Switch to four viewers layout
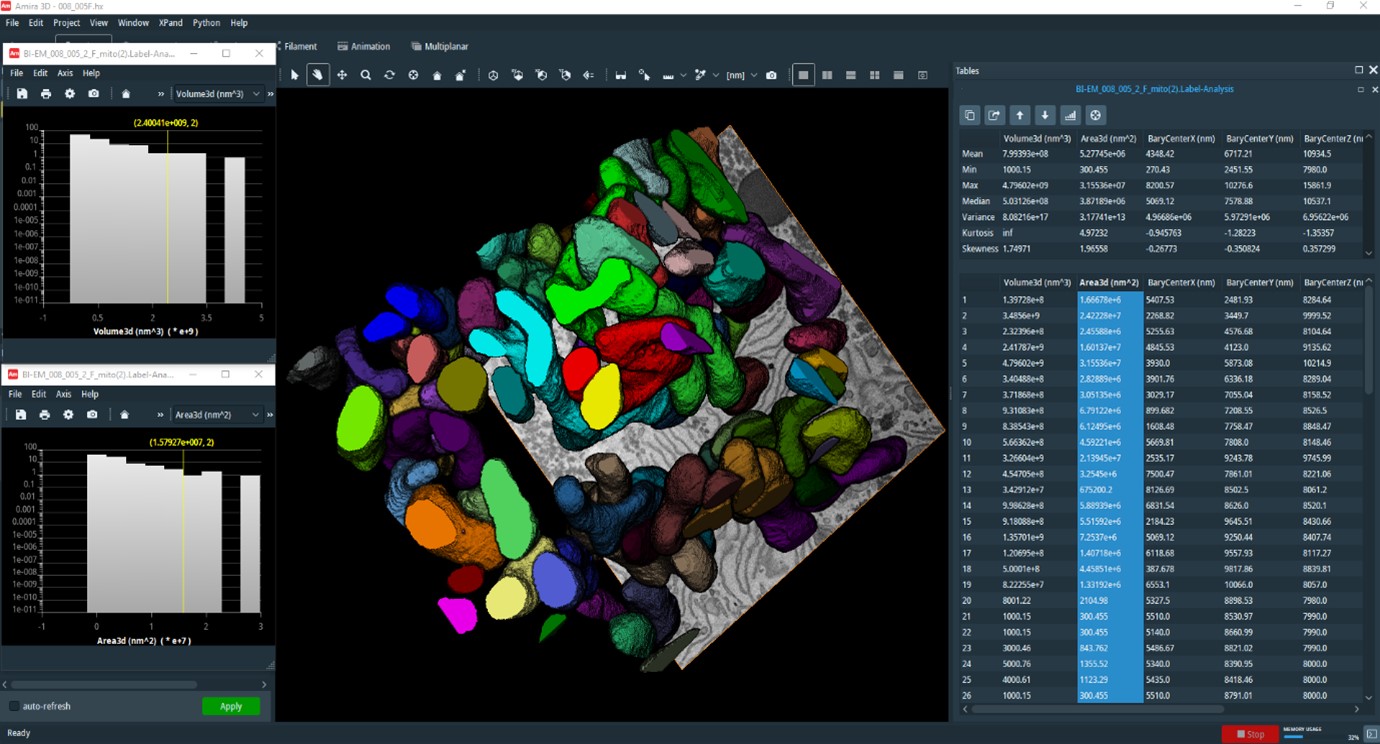This screenshot has height=744, width=1380. click(875, 75)
